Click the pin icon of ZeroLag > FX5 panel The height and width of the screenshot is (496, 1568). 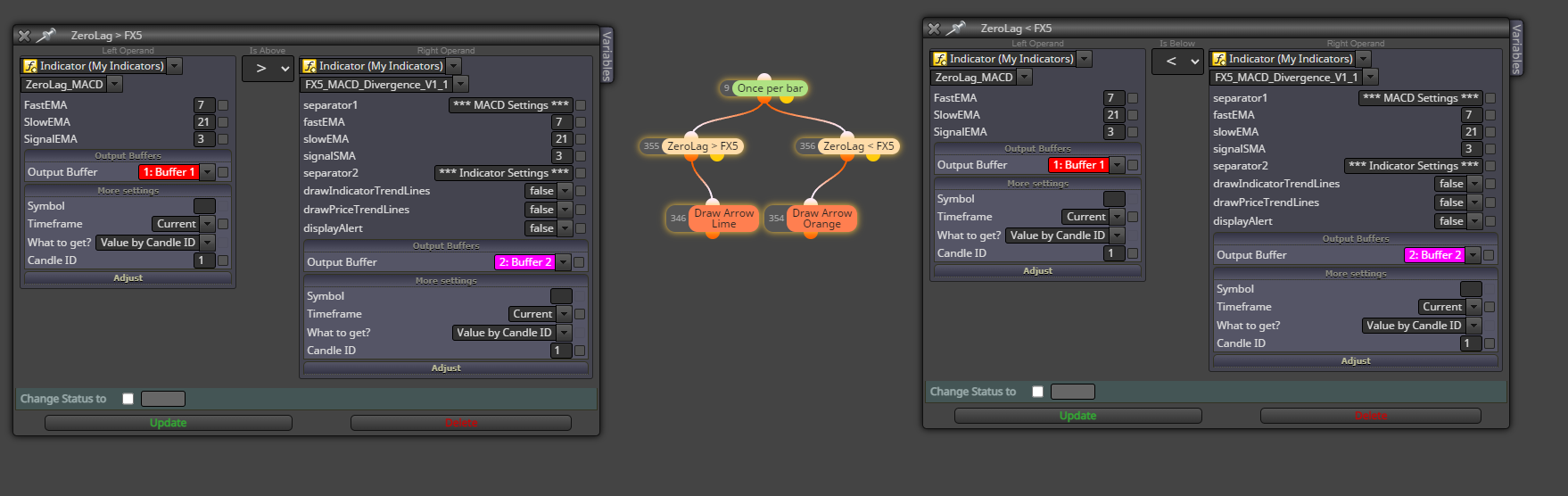tap(46, 35)
